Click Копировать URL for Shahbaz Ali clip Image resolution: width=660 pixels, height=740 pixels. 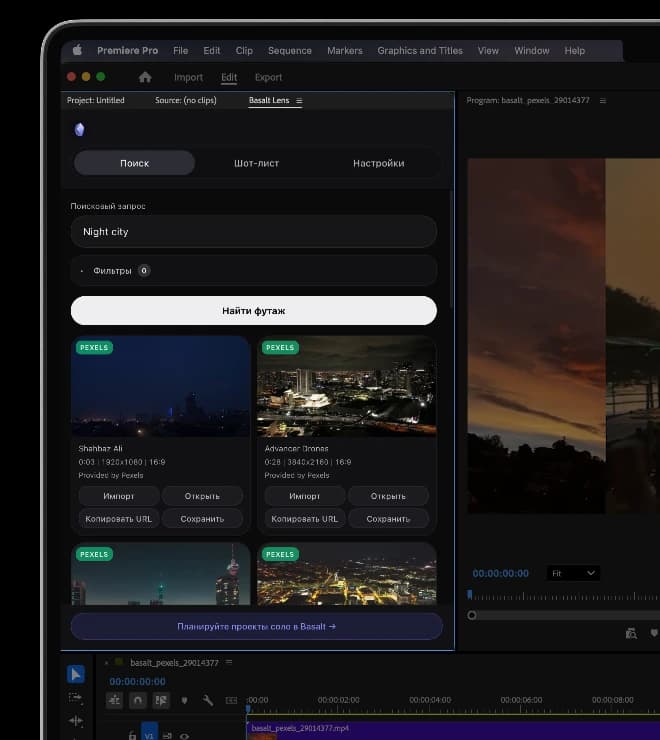(x=118, y=519)
